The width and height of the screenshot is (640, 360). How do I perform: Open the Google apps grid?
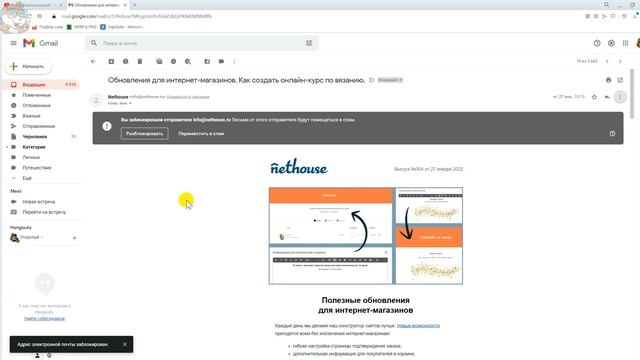pos(625,43)
